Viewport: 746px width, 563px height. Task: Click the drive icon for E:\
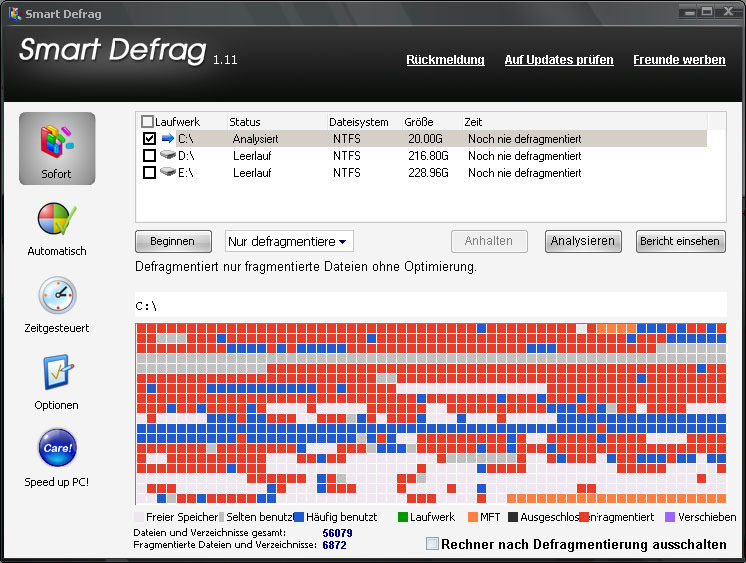click(x=167, y=172)
